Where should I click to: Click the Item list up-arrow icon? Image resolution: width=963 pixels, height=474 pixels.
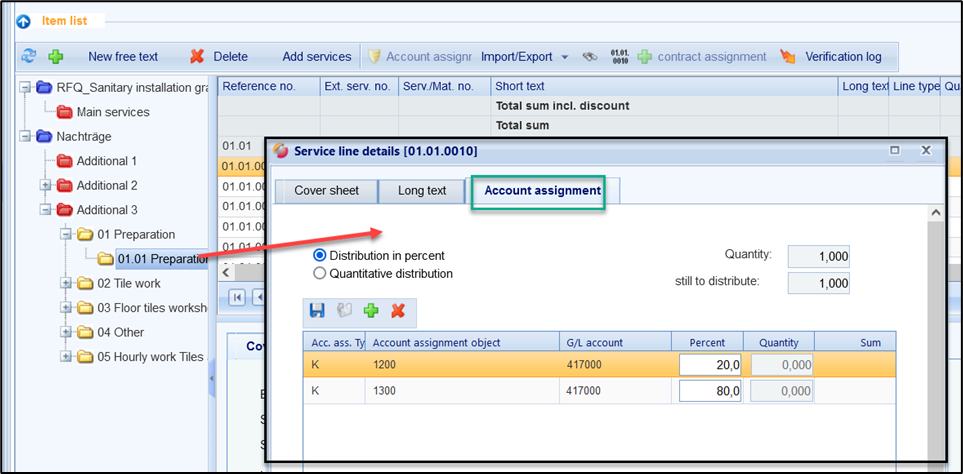(23, 21)
